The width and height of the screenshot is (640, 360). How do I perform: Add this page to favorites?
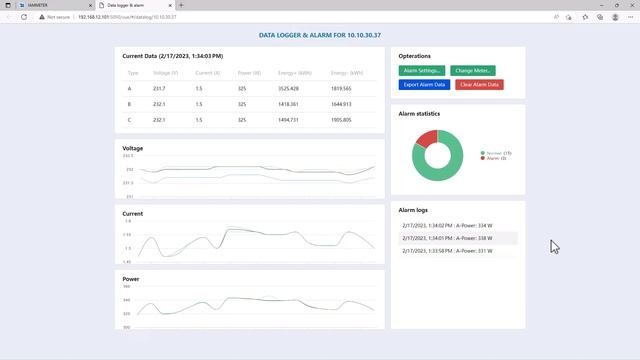[x=569, y=17]
